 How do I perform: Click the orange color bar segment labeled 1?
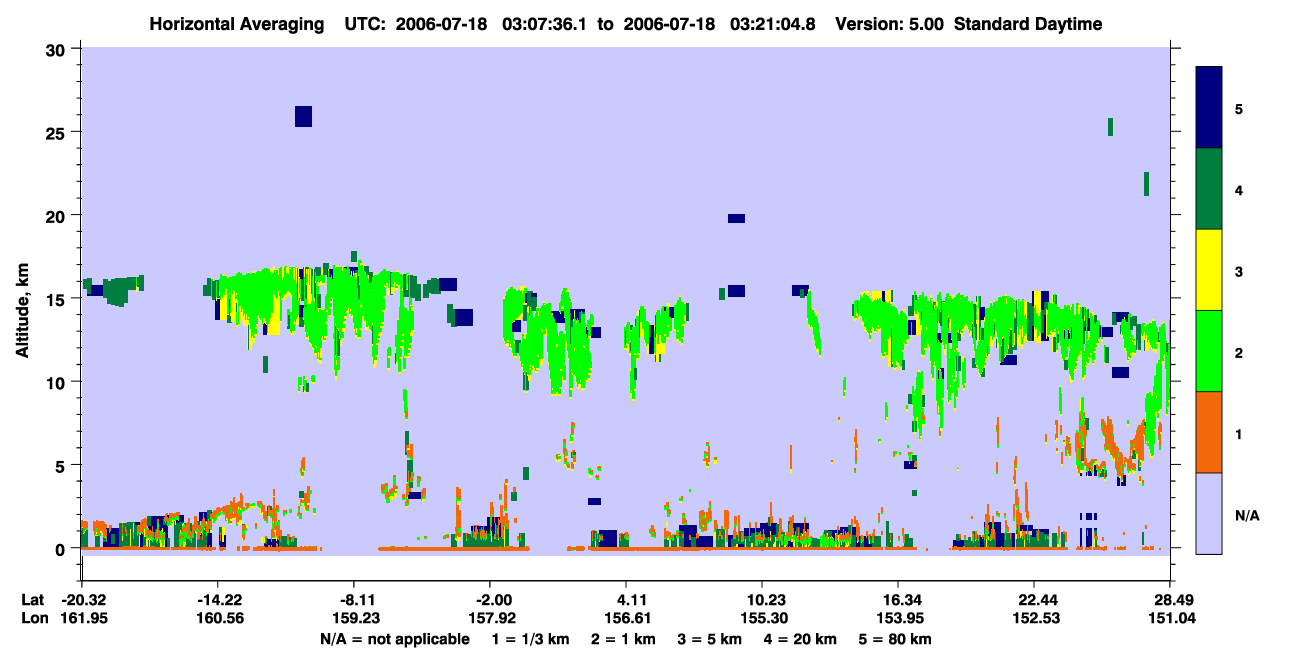pos(1209,431)
